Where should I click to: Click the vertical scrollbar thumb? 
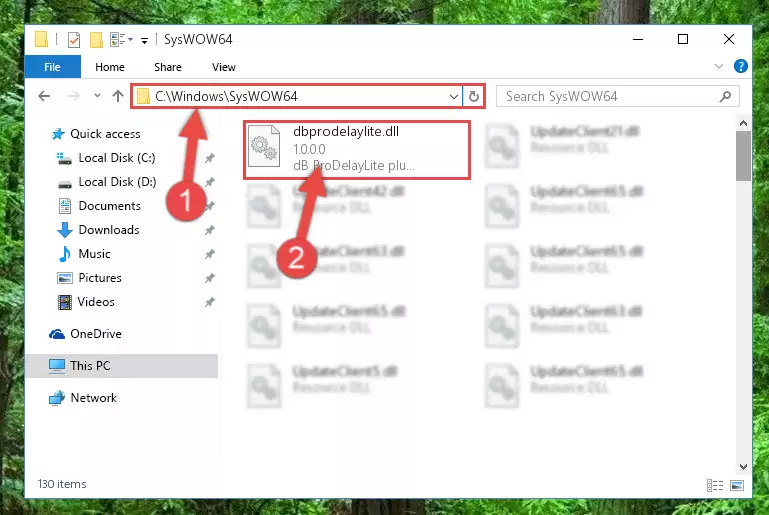pos(743,156)
